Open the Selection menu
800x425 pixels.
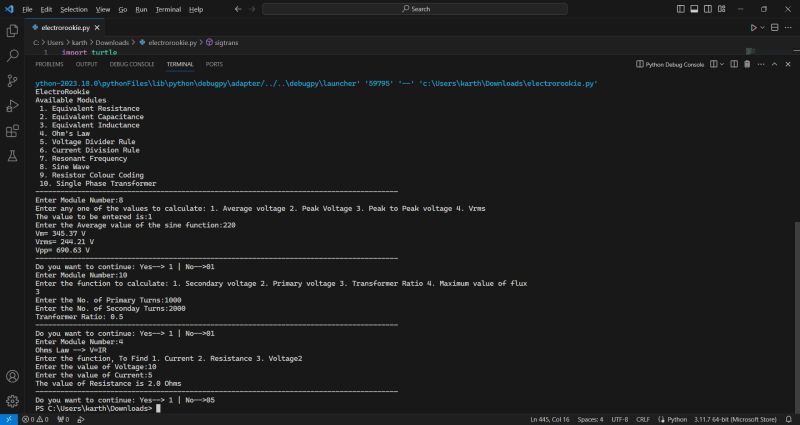pos(73,9)
